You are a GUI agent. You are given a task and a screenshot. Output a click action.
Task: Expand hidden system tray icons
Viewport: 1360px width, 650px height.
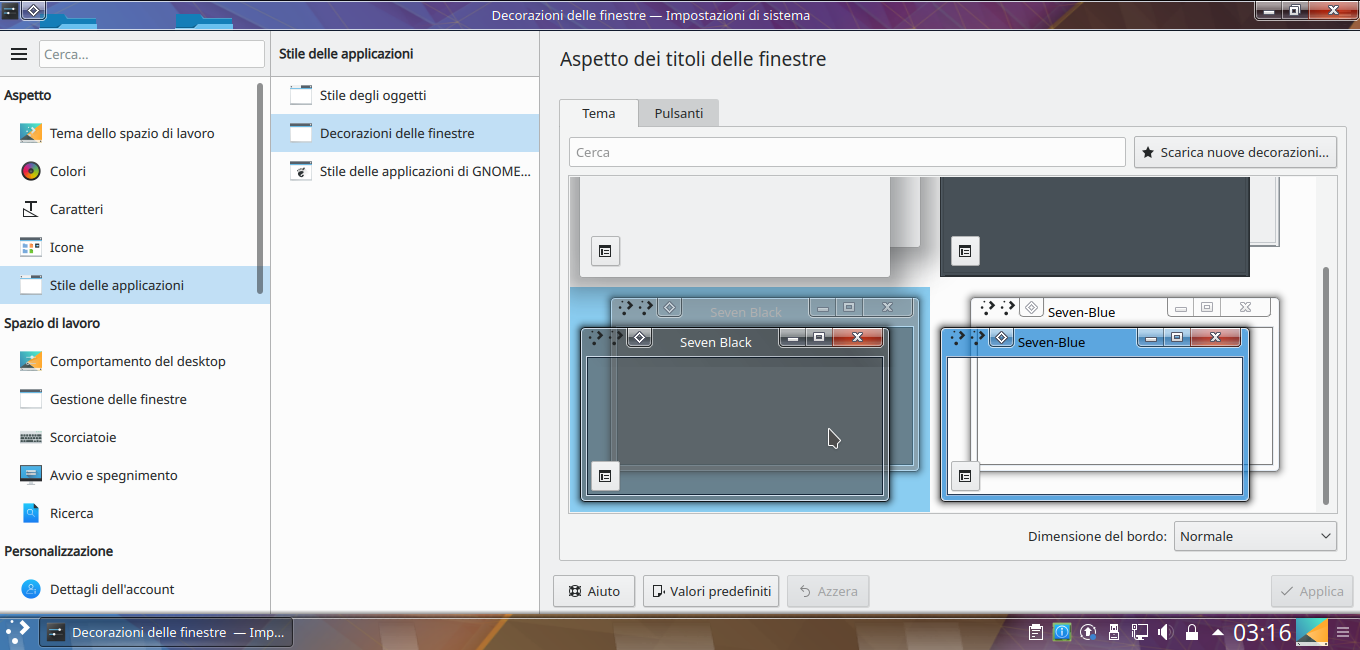tap(1217, 632)
